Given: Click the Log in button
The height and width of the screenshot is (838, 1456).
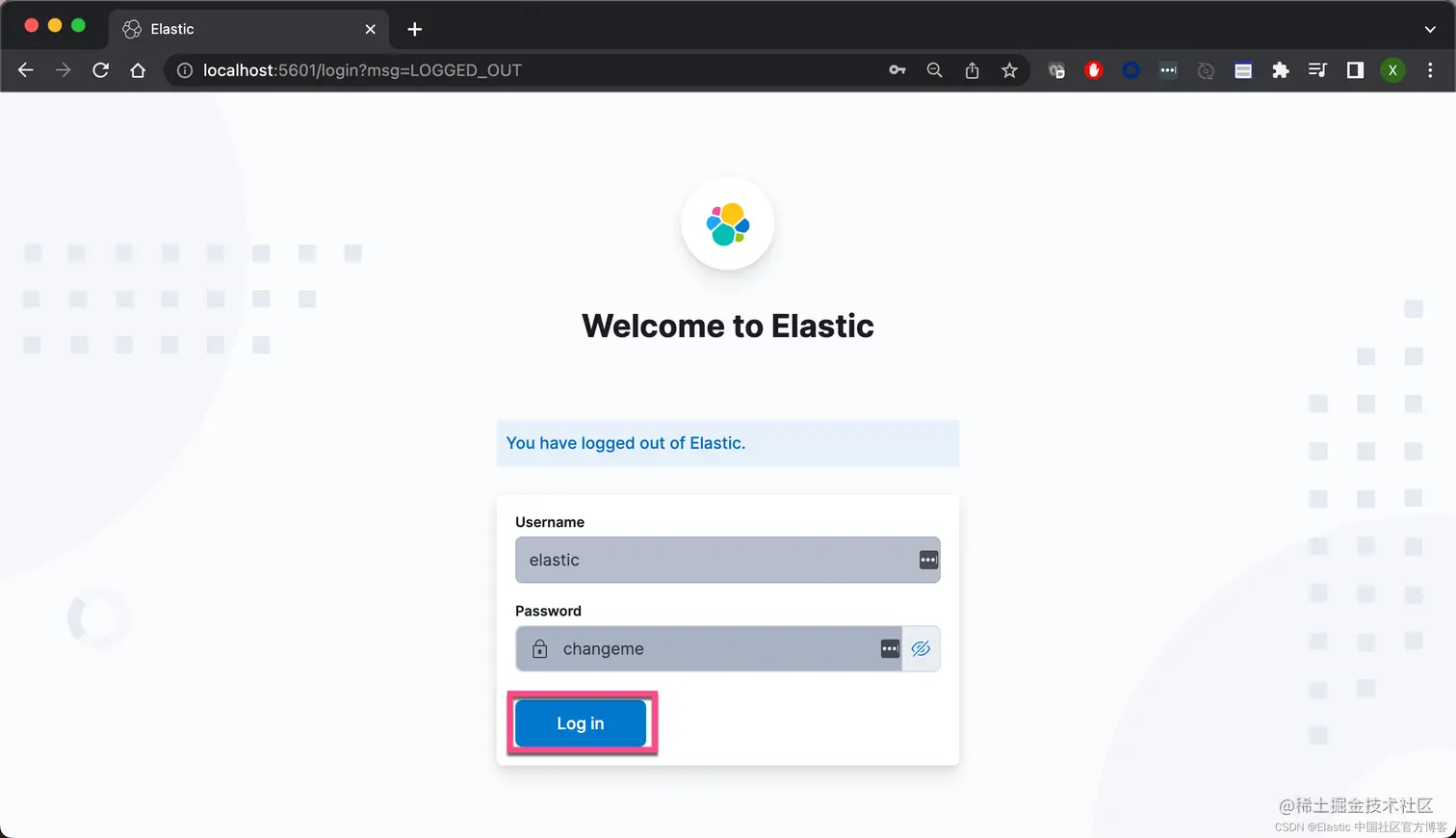Looking at the screenshot, I should click(x=581, y=723).
